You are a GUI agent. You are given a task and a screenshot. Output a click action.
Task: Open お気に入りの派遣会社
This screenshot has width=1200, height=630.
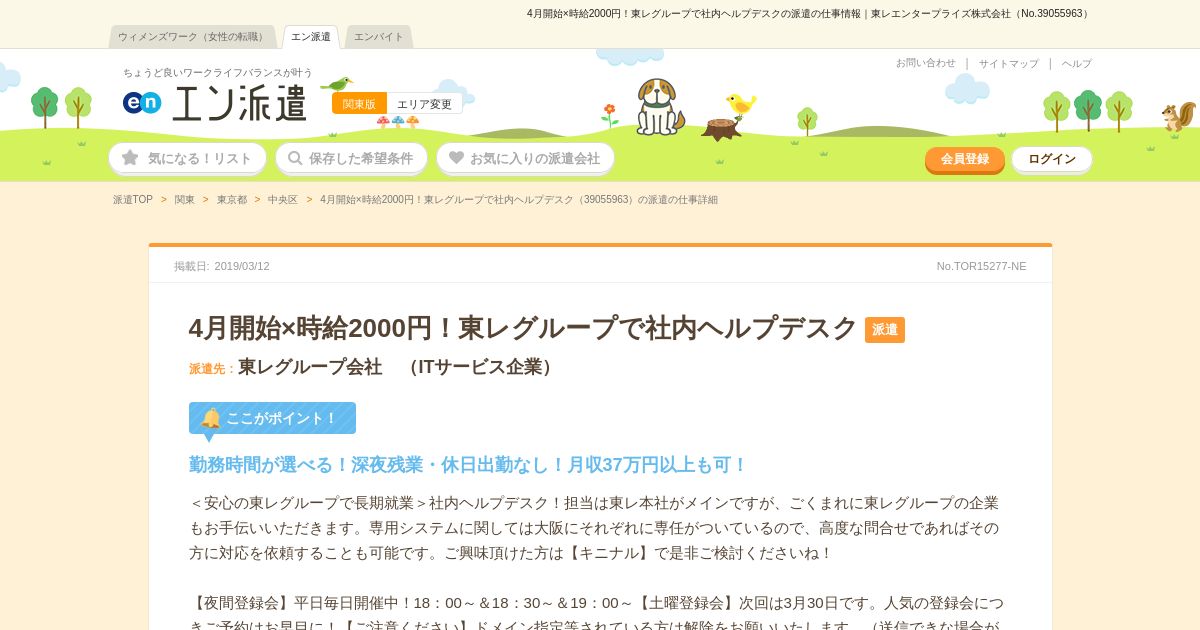tap(525, 158)
